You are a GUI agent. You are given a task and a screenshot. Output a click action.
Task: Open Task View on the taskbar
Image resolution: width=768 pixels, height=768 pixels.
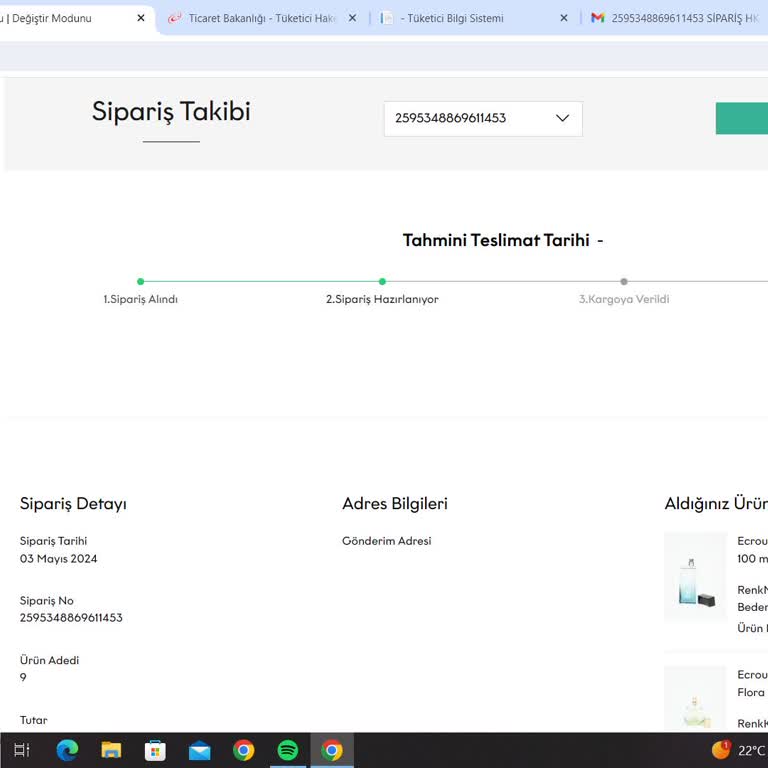point(22,750)
